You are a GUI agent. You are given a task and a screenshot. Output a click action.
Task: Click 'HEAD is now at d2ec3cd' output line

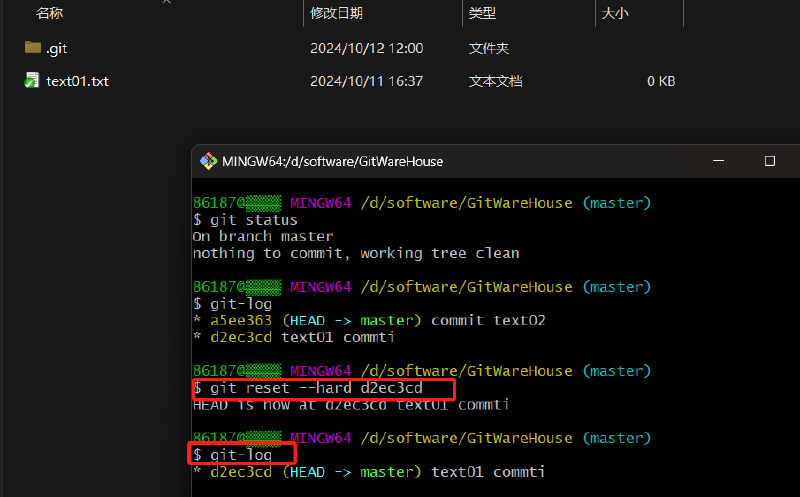pyautogui.click(x=351, y=405)
